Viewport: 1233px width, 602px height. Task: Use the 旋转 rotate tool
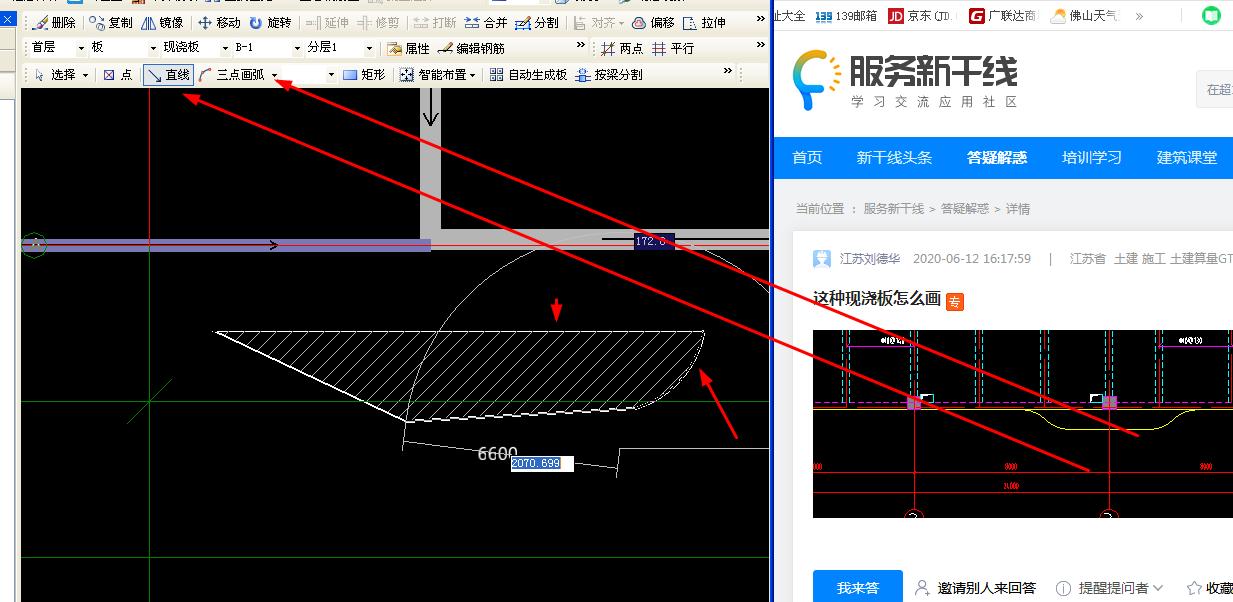(270, 23)
